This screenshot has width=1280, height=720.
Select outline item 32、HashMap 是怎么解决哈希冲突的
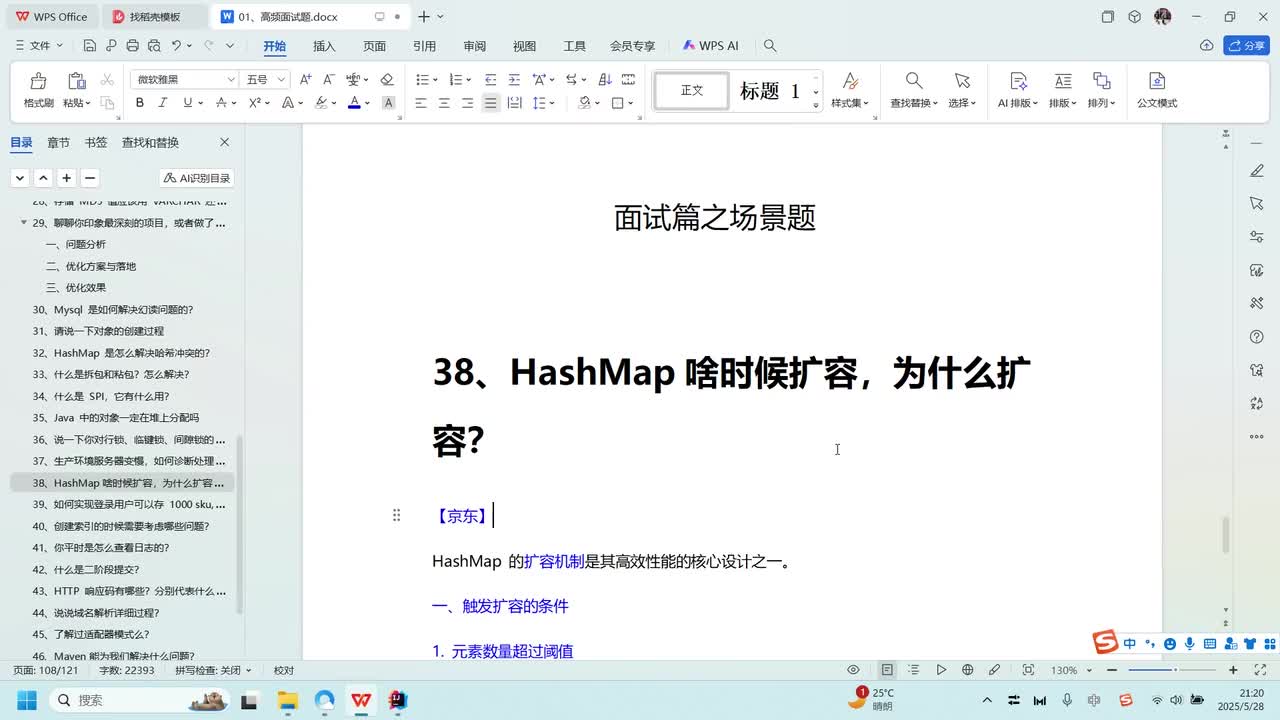pos(122,353)
